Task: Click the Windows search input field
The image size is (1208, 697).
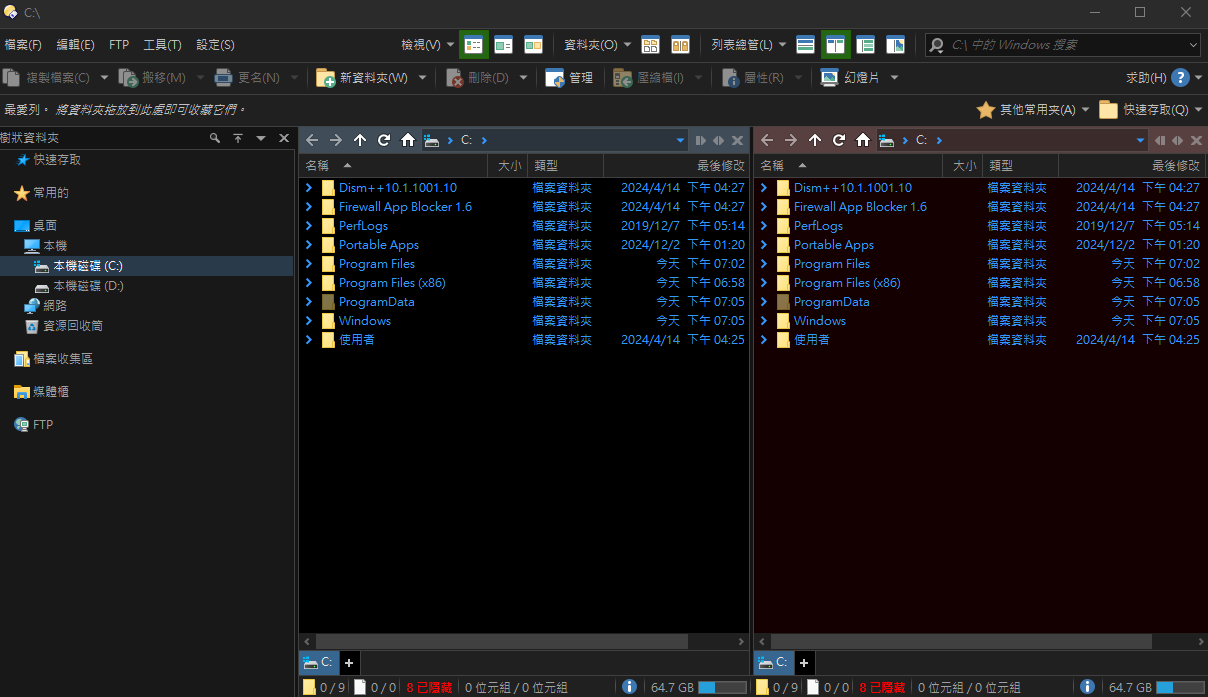Action: click(x=1060, y=44)
